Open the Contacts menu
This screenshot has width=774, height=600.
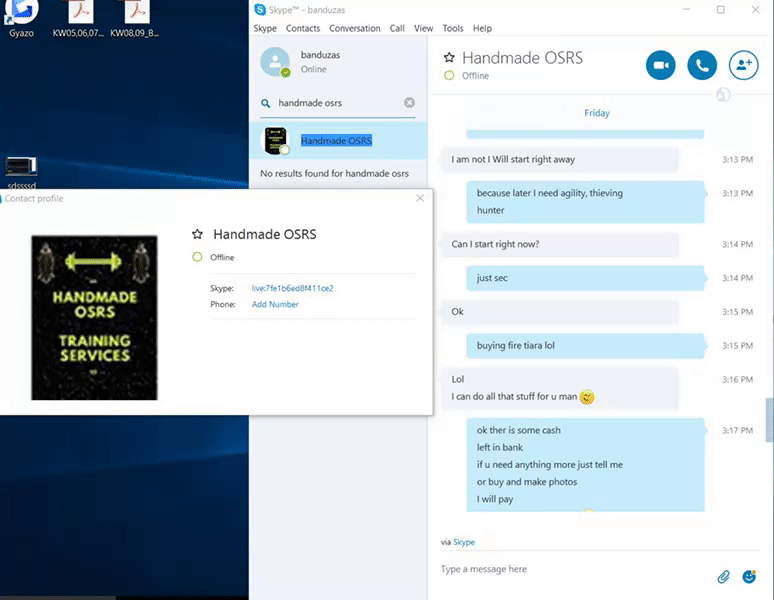pos(303,29)
